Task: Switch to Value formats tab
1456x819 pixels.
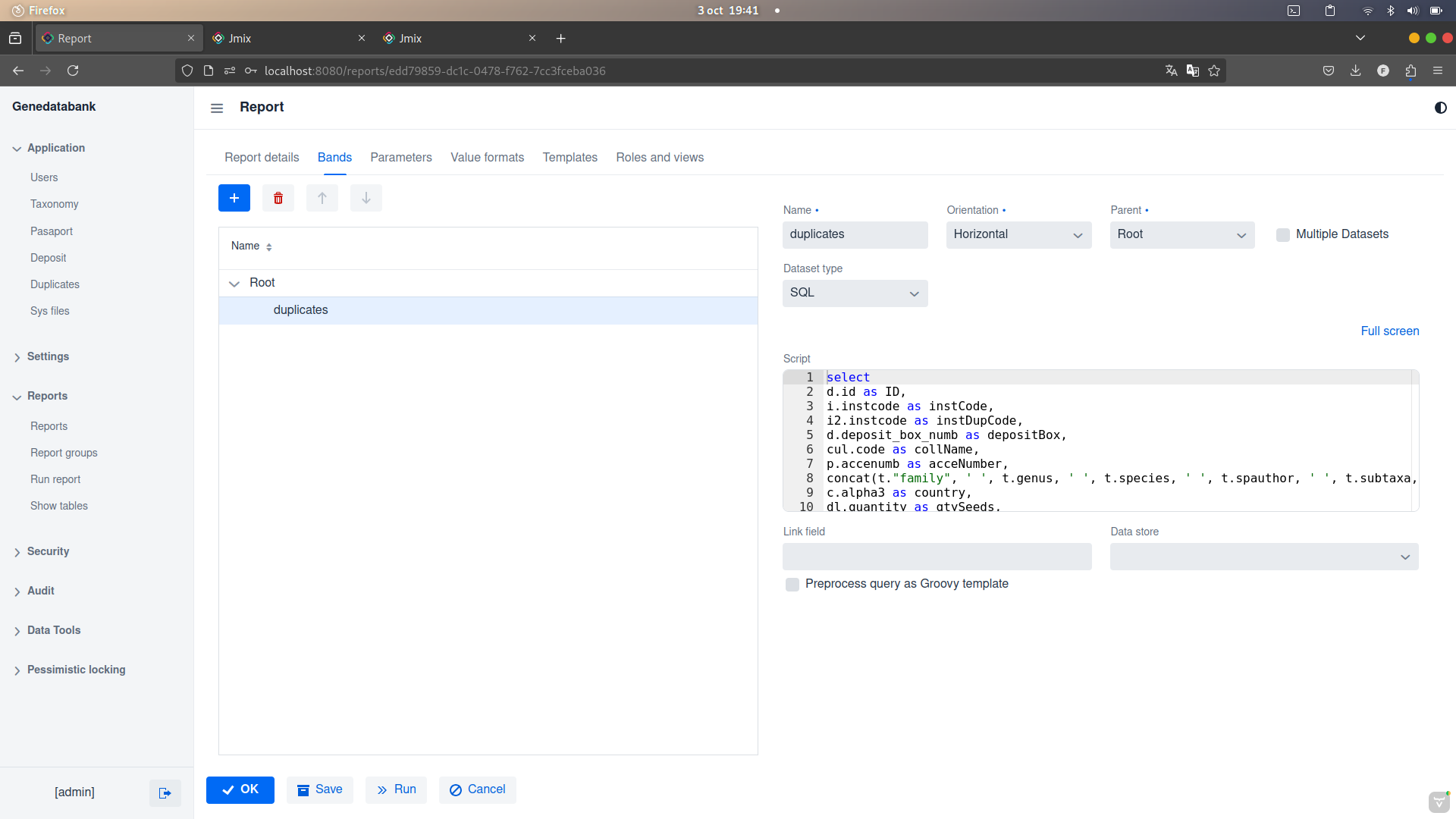Action: point(487,157)
